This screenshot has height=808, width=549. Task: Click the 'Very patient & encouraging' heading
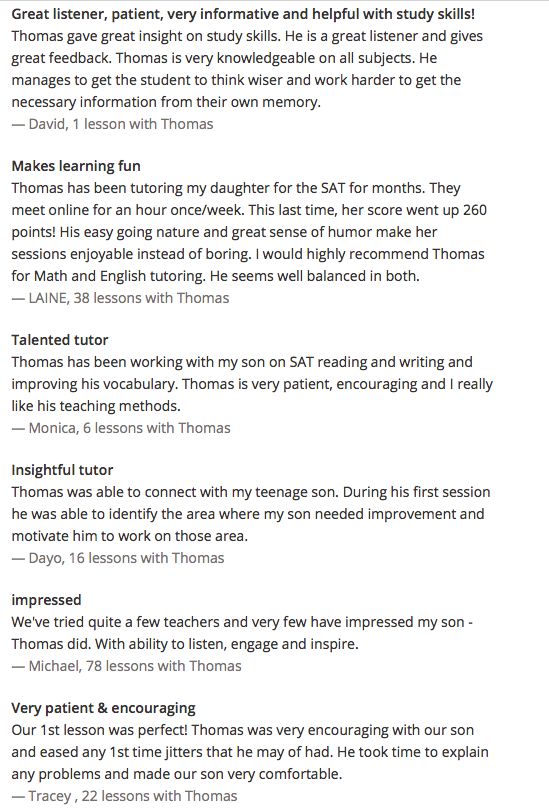(104, 708)
